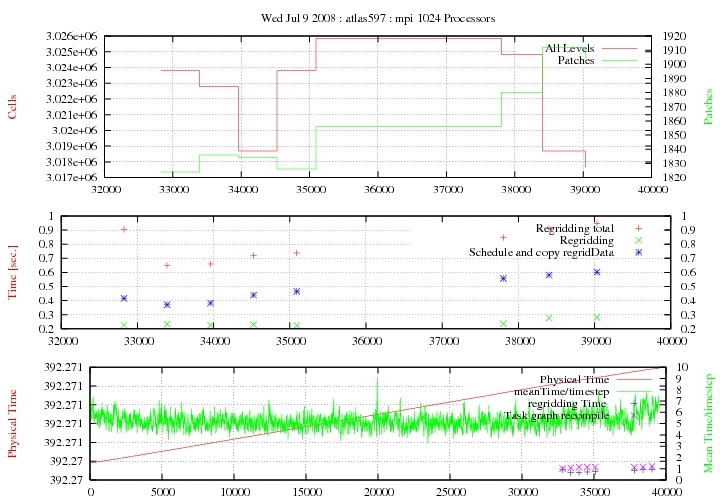Viewport: 720px width, 504px height.
Task: Select the 'regridding Time' legend entry
Action: [x=567, y=403]
